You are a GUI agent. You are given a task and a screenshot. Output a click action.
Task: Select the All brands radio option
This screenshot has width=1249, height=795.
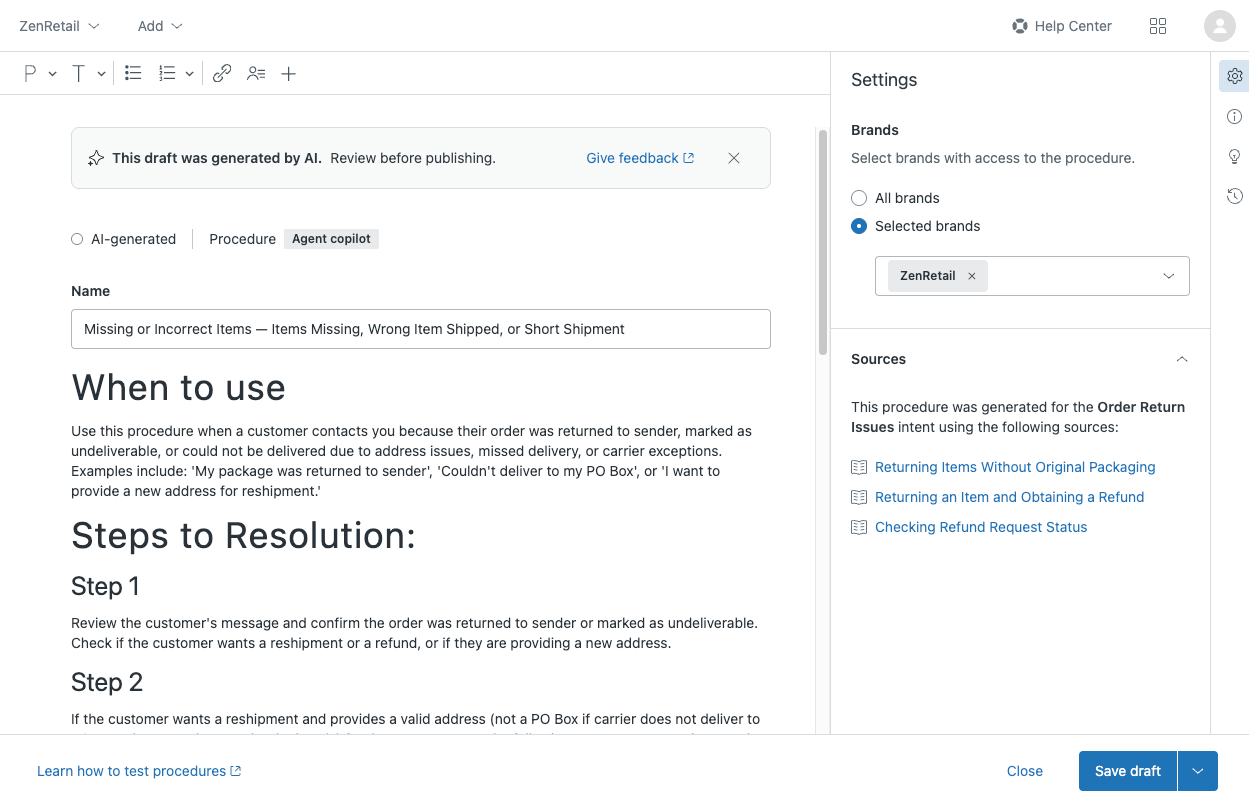[x=859, y=198]
